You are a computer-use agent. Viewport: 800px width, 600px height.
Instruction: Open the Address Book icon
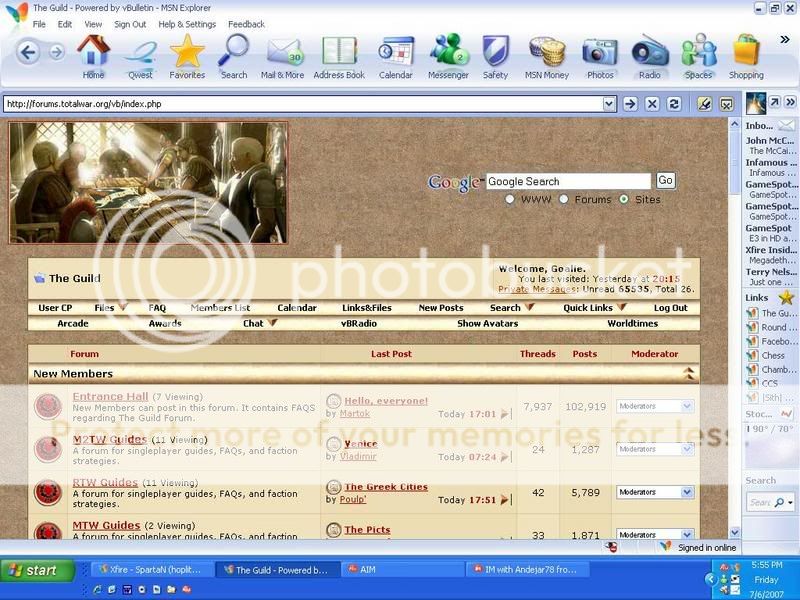click(x=339, y=58)
